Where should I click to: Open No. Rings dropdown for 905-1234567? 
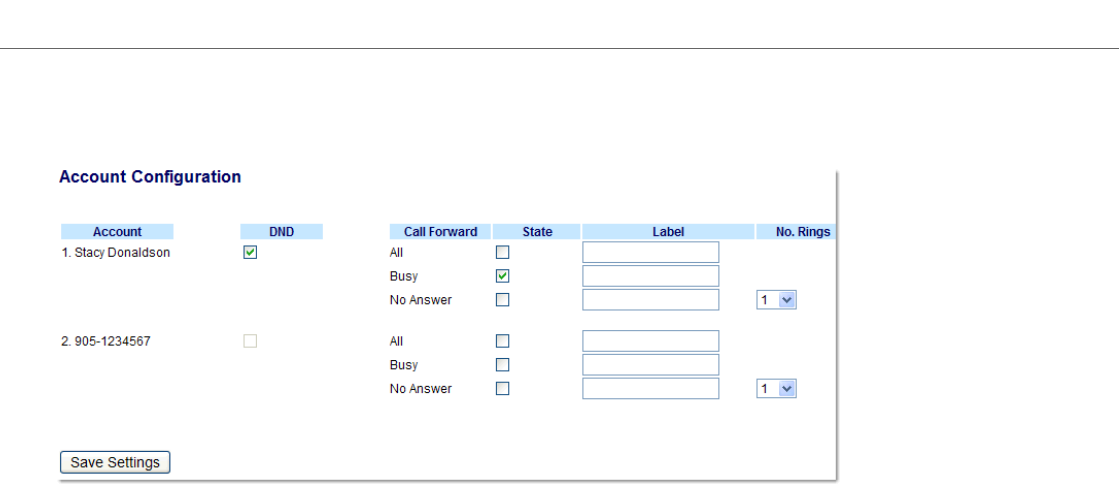[776, 389]
